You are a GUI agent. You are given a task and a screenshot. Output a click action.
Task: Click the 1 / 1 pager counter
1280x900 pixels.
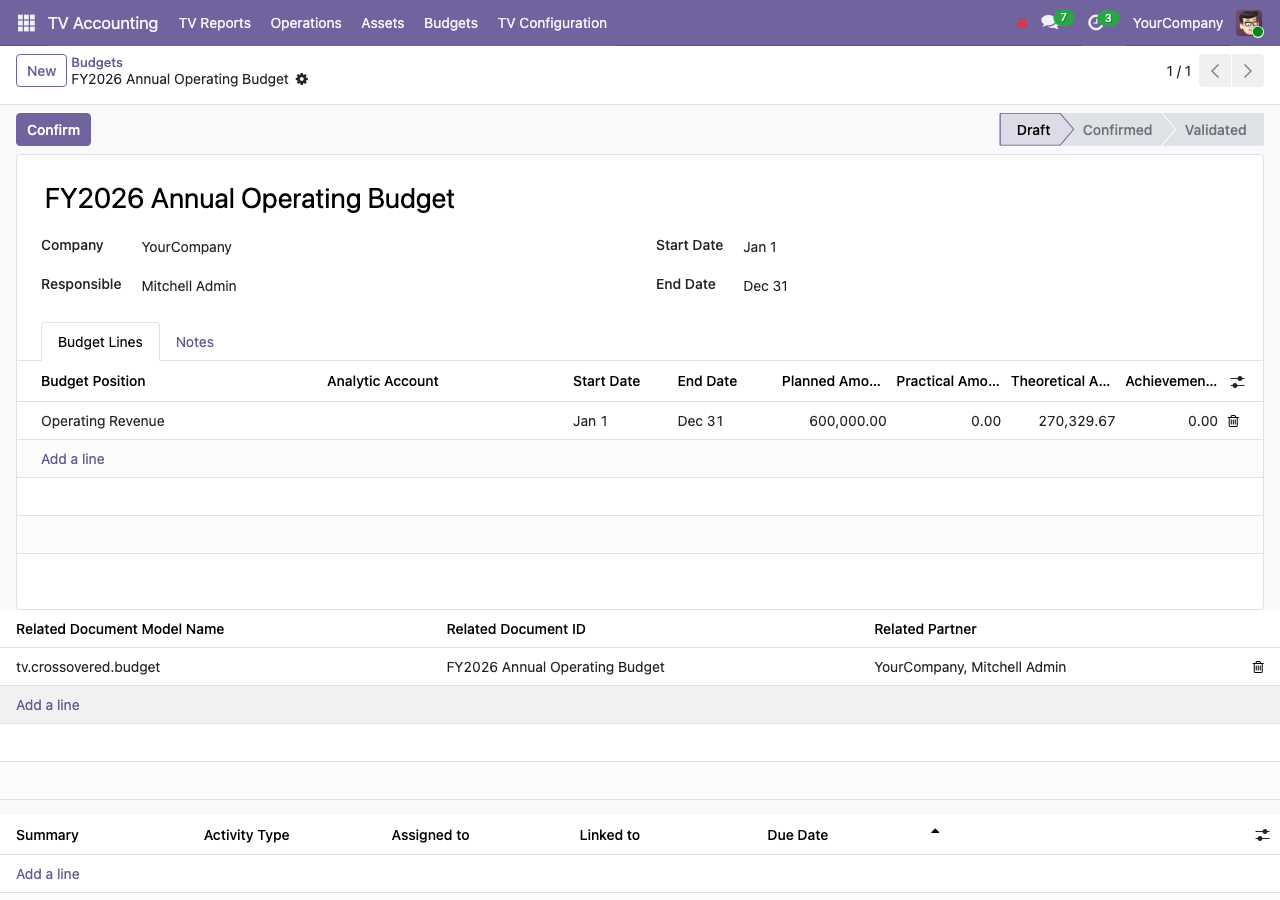click(1179, 71)
